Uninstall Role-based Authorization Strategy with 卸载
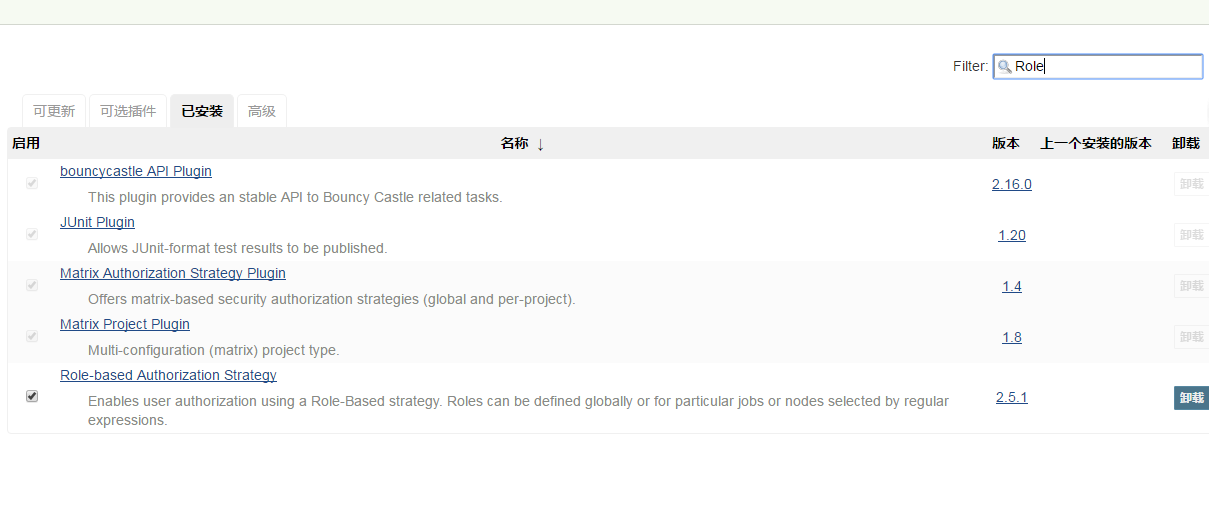The height and width of the screenshot is (523, 1209). coord(1191,398)
